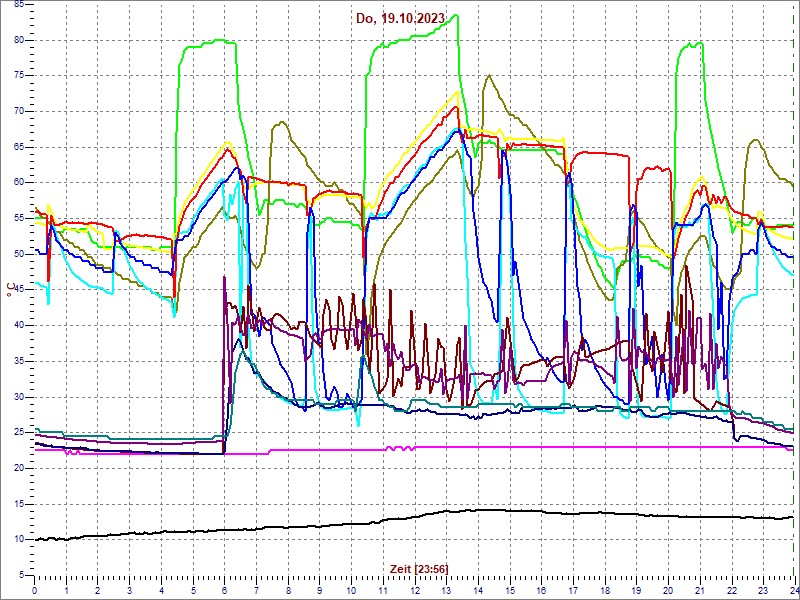Click hour 24 at the time axis end
Viewport: 800px width, 600px height.
click(x=792, y=590)
